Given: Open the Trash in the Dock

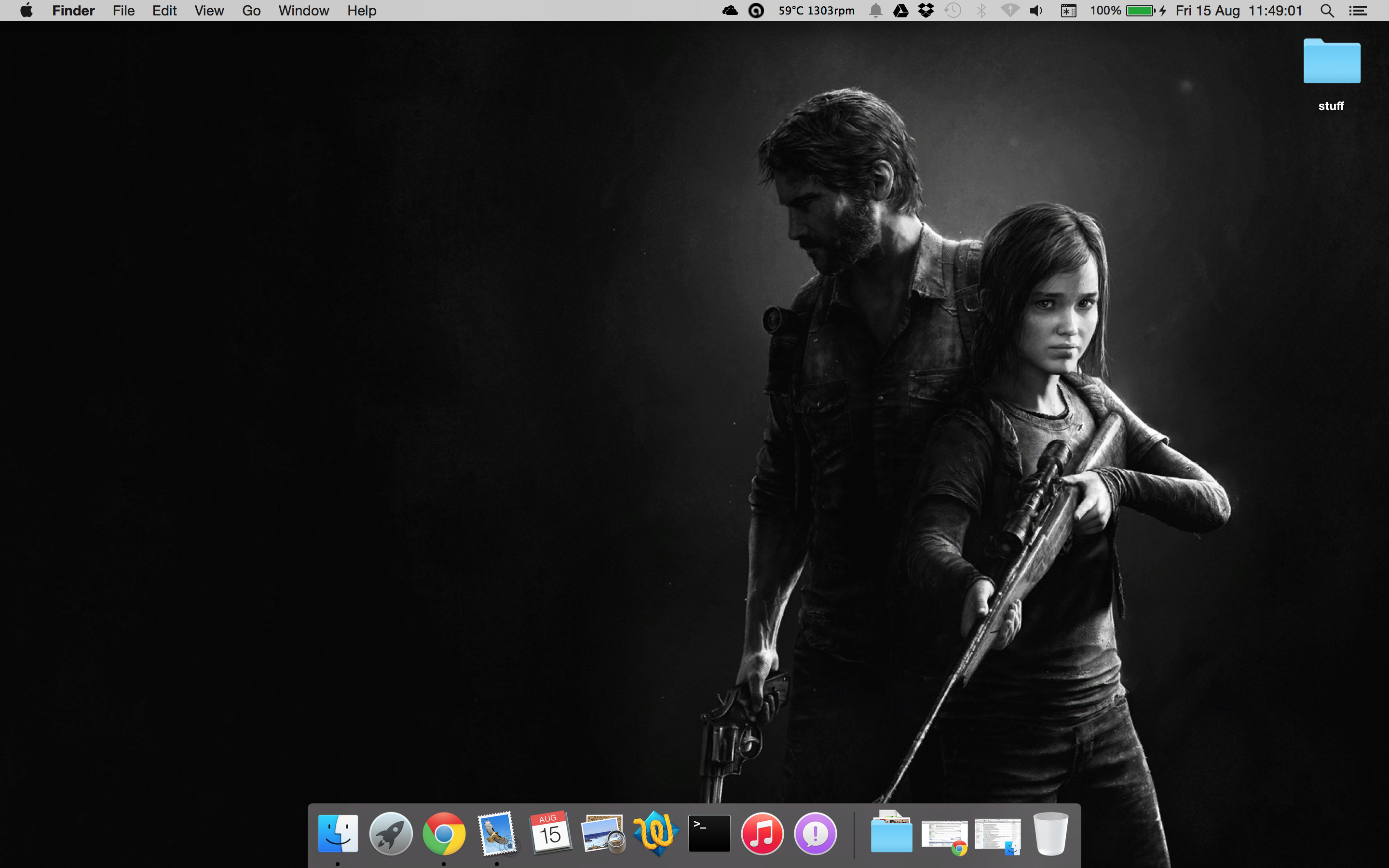Looking at the screenshot, I should coord(1050,833).
